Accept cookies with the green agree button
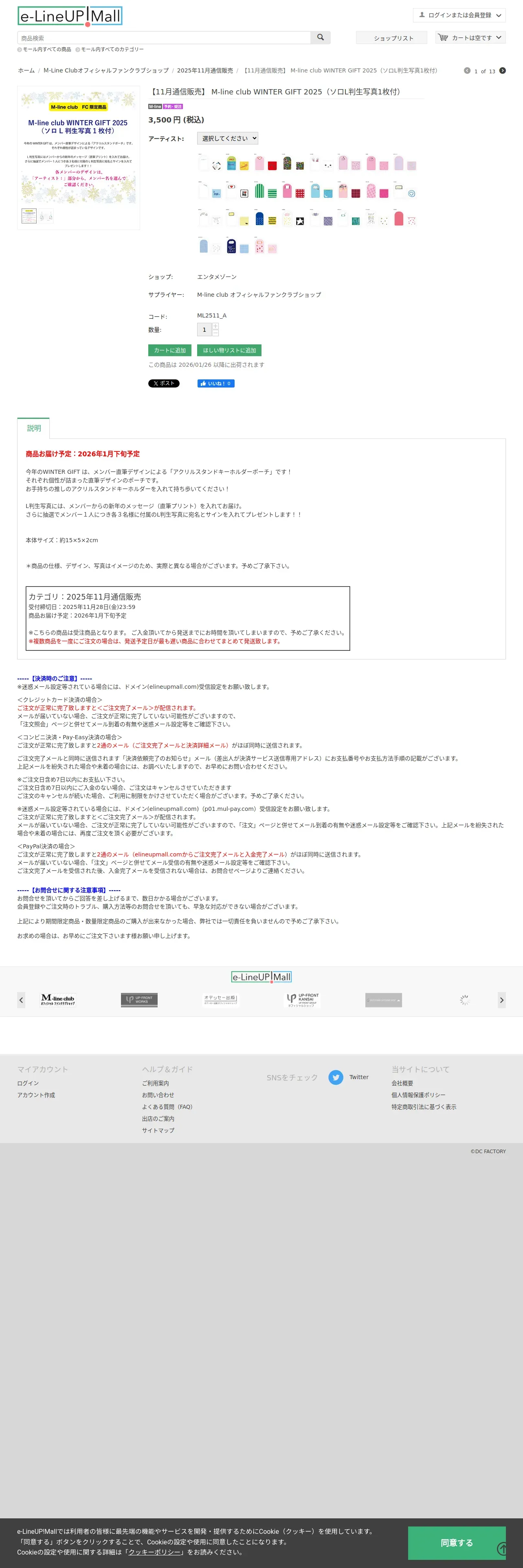The image size is (523, 1568). click(x=457, y=1542)
